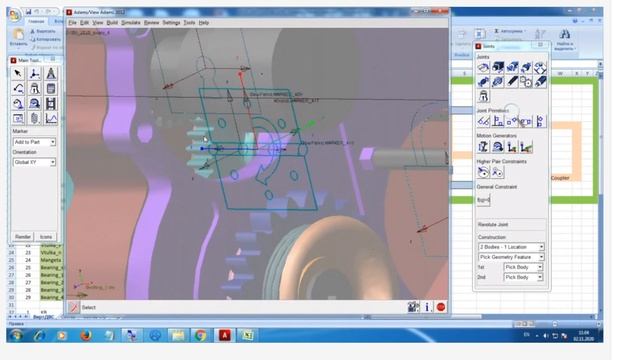Image resolution: width=640 pixels, height=360 pixels.
Task: Click the Excel zoom slider in status bar
Action: 554,324
